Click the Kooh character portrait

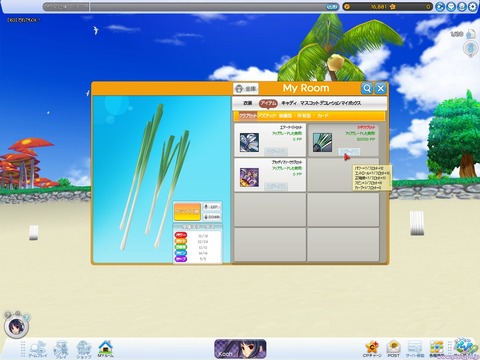240,349
